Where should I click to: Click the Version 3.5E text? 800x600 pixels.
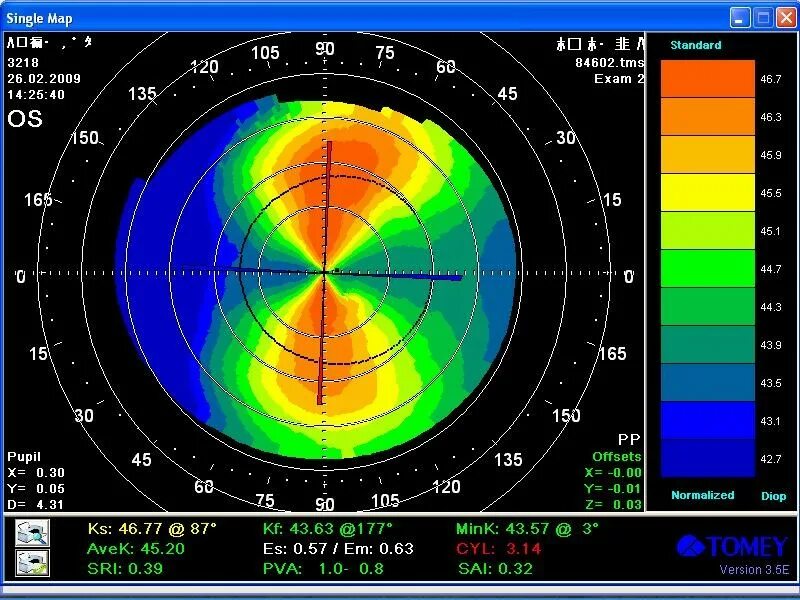754,570
